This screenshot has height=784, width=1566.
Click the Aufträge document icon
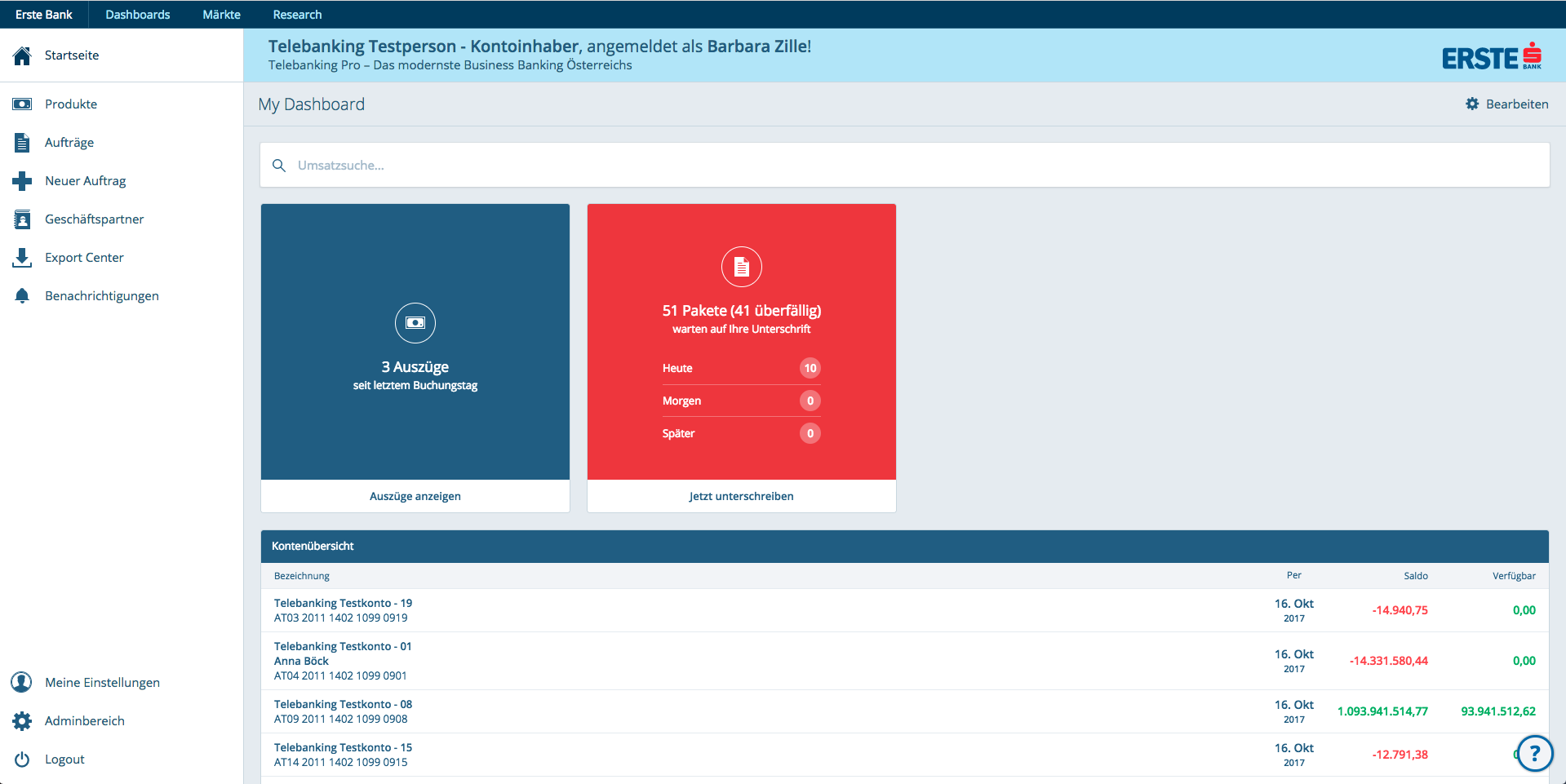[x=22, y=143]
